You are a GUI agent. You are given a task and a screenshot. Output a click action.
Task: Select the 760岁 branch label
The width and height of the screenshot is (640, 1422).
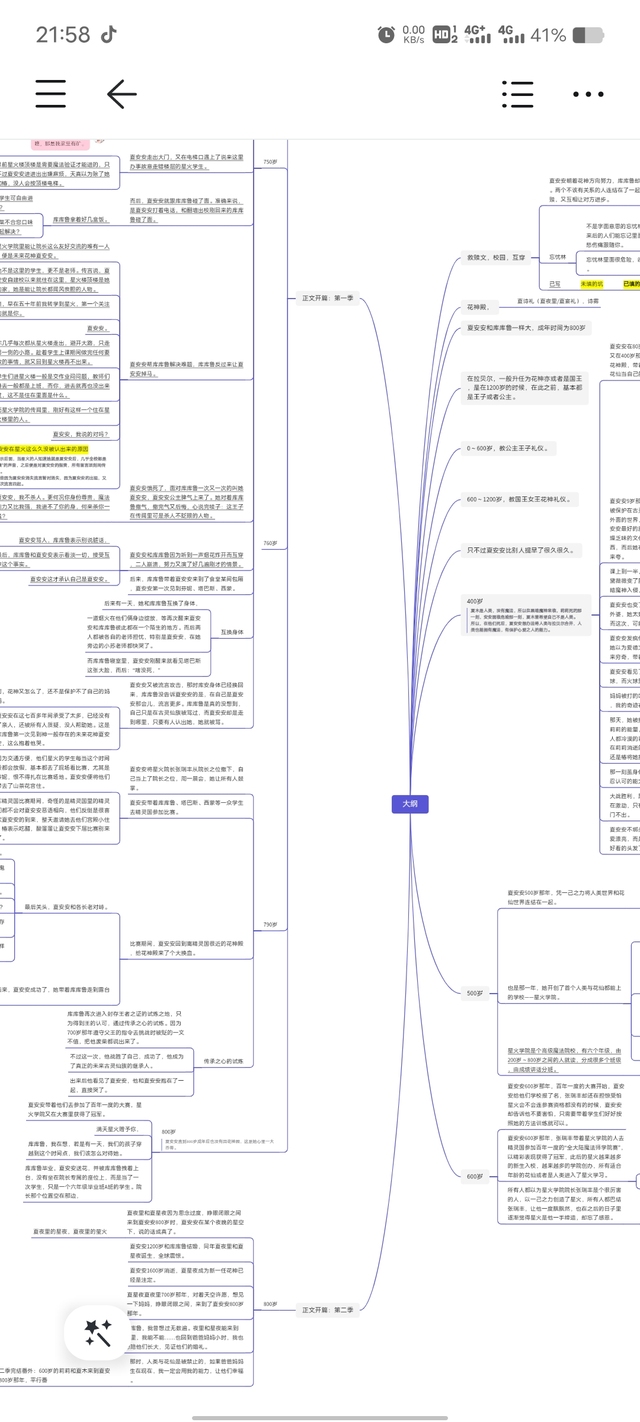270,543
